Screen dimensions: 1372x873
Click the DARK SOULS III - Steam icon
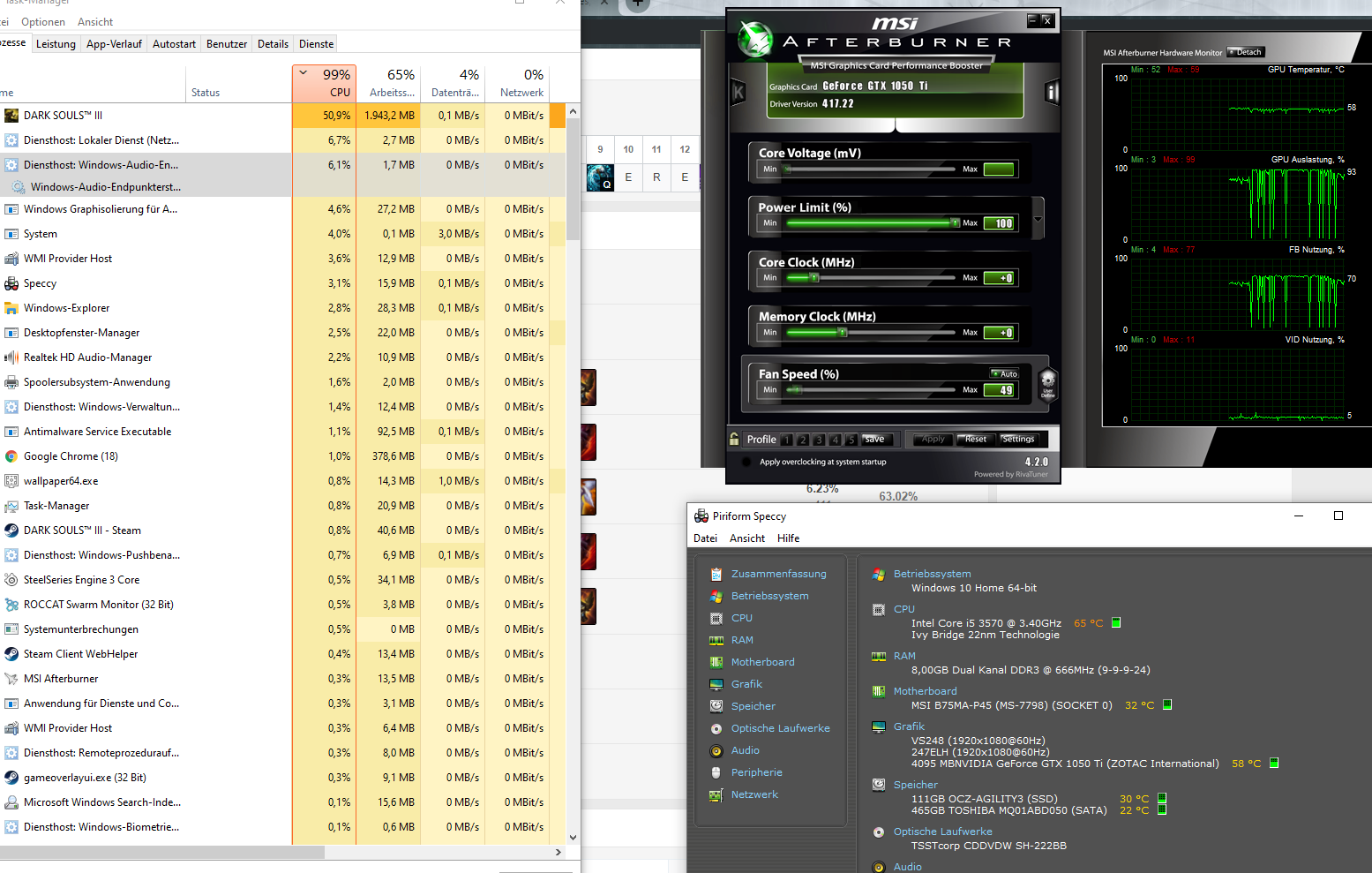point(11,531)
